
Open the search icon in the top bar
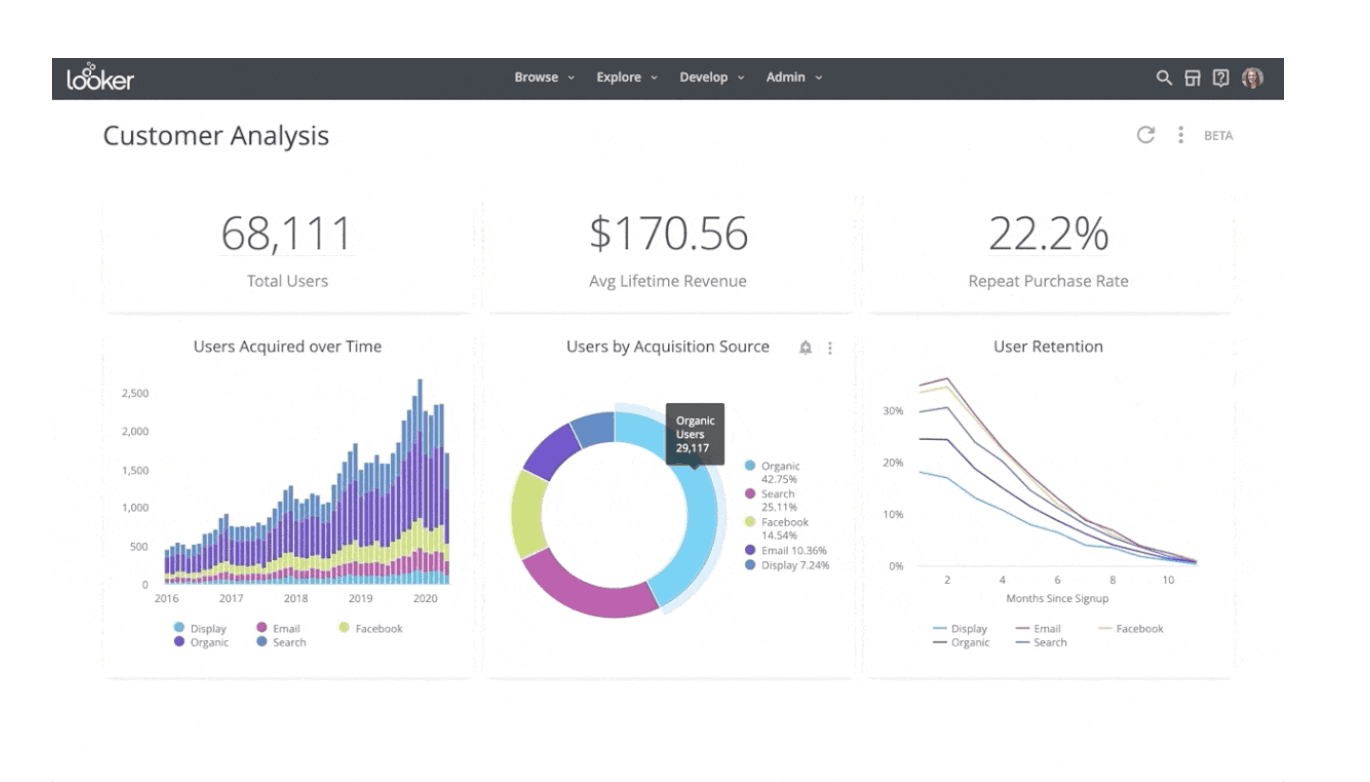[1162, 76]
